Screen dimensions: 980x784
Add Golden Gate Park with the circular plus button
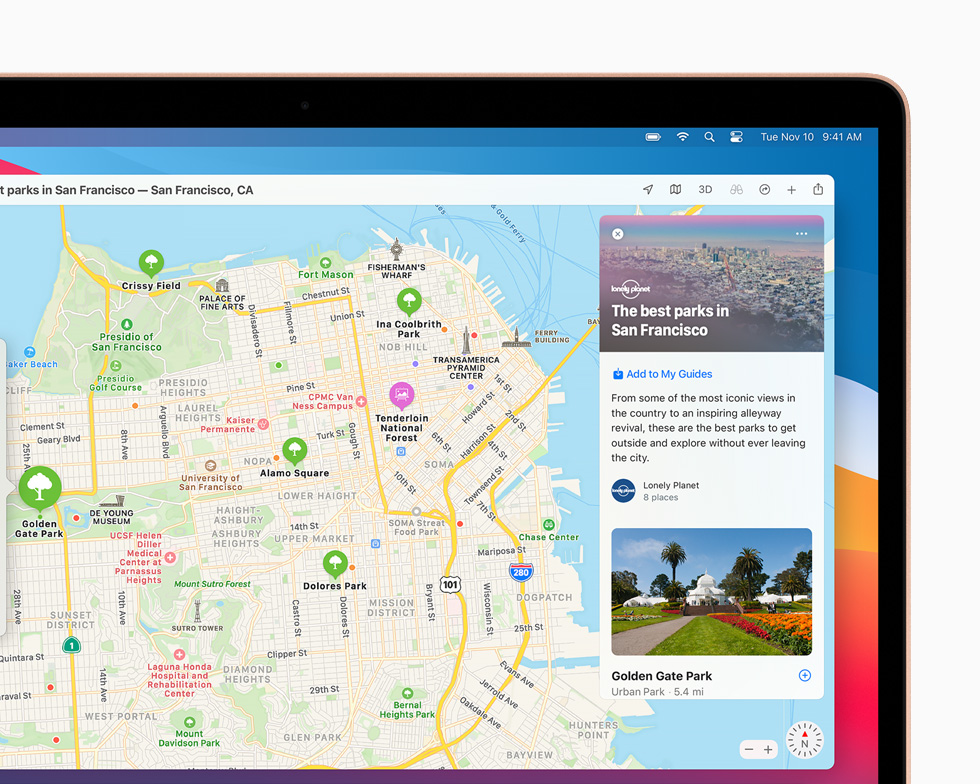click(x=804, y=675)
